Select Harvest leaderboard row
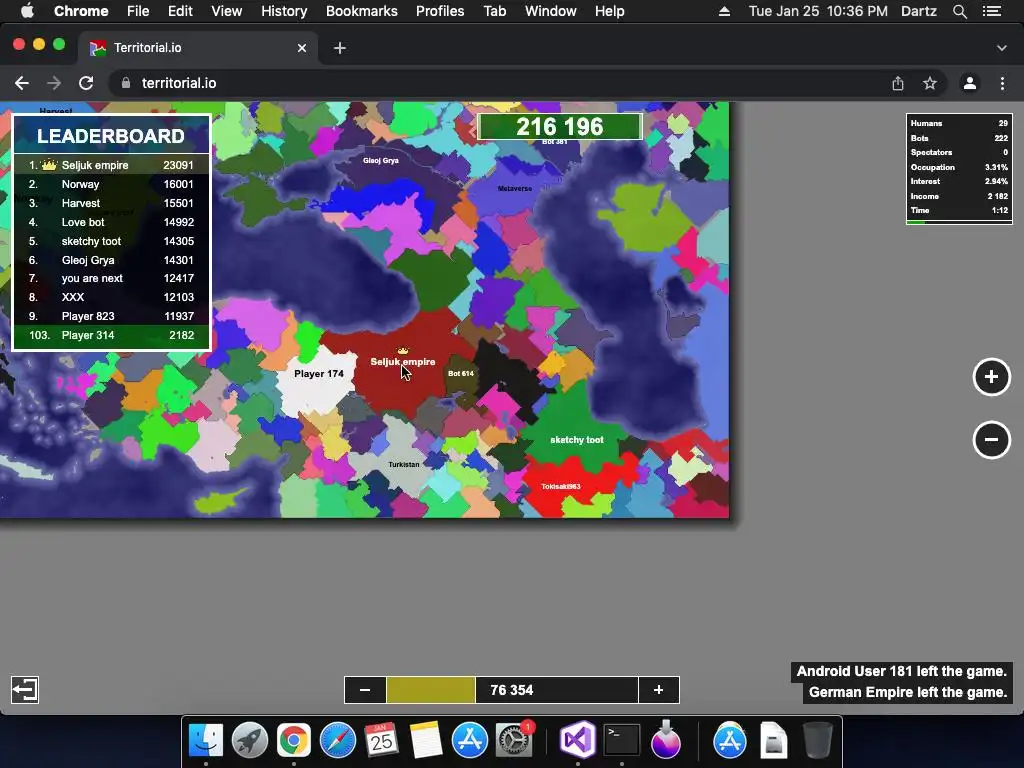 click(112, 203)
